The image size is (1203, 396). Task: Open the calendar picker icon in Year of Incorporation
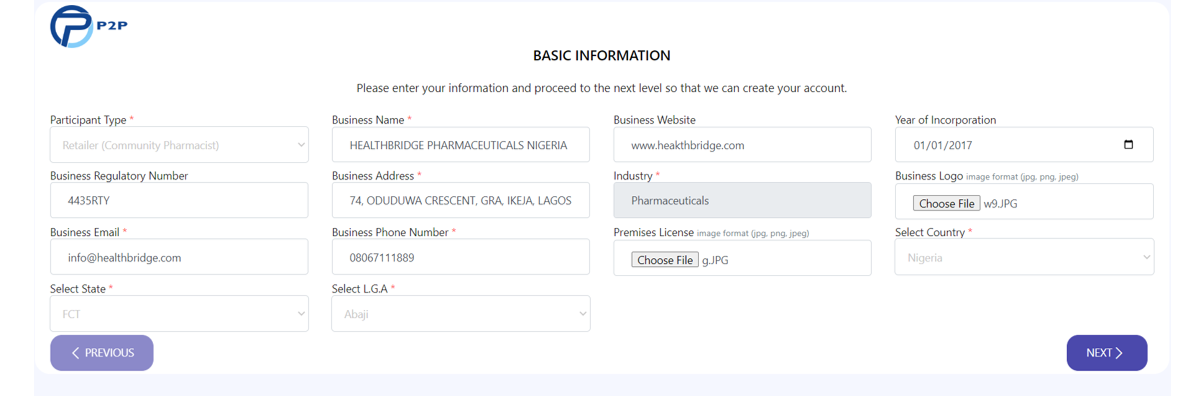pos(1128,145)
